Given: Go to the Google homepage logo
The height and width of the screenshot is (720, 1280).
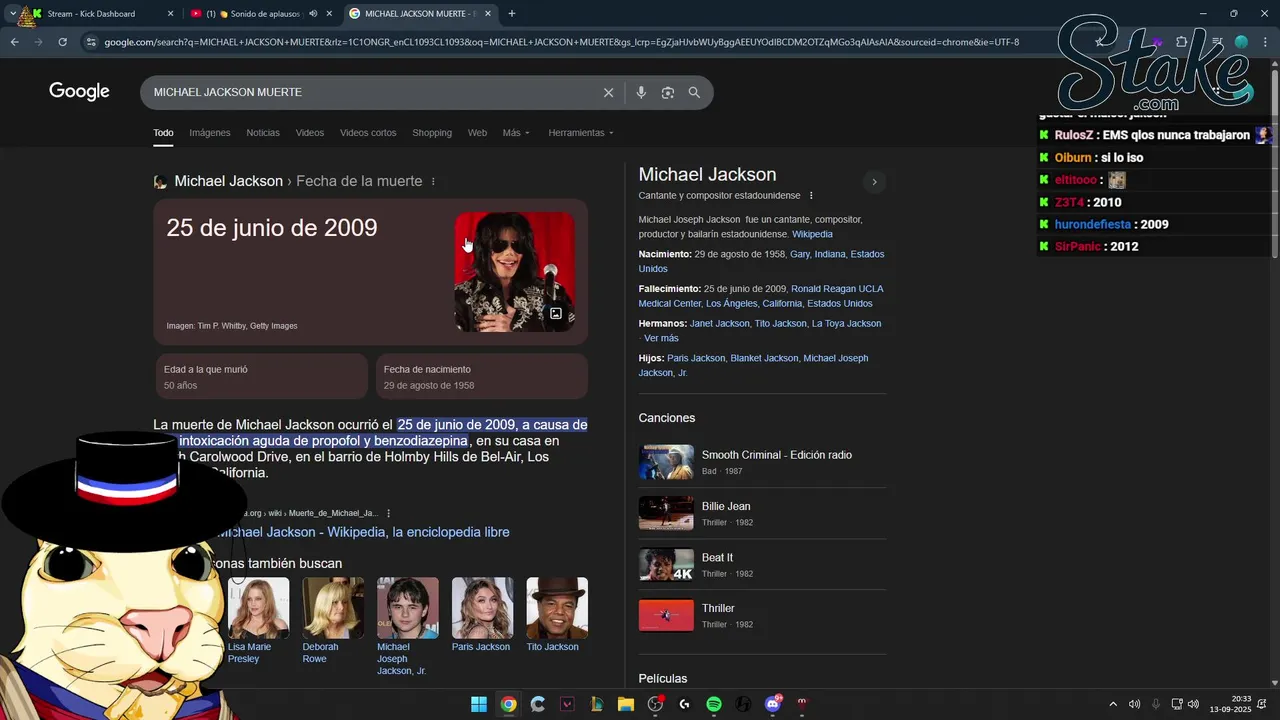Looking at the screenshot, I should pyautogui.click(x=79, y=92).
